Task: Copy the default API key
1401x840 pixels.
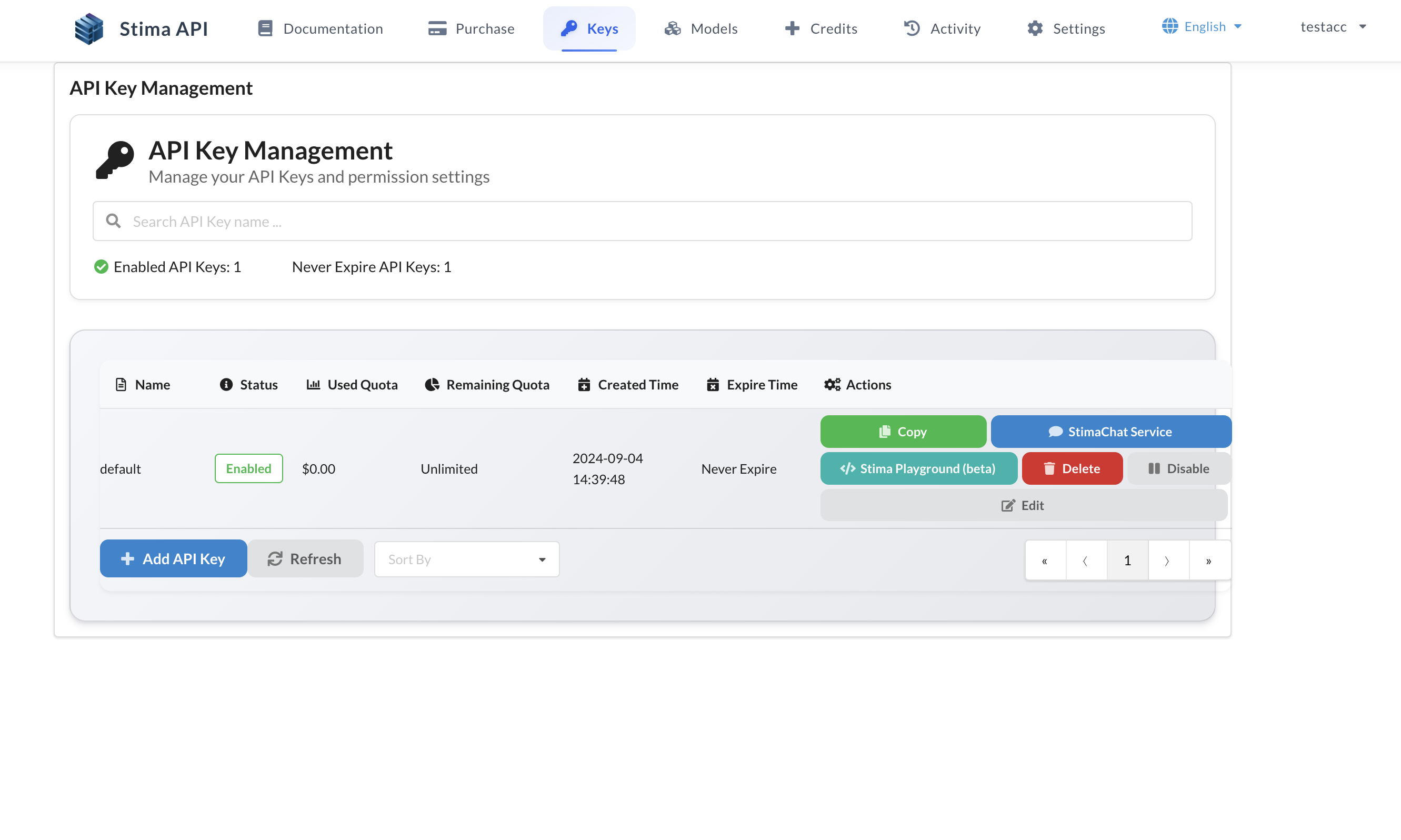Action: tap(903, 432)
